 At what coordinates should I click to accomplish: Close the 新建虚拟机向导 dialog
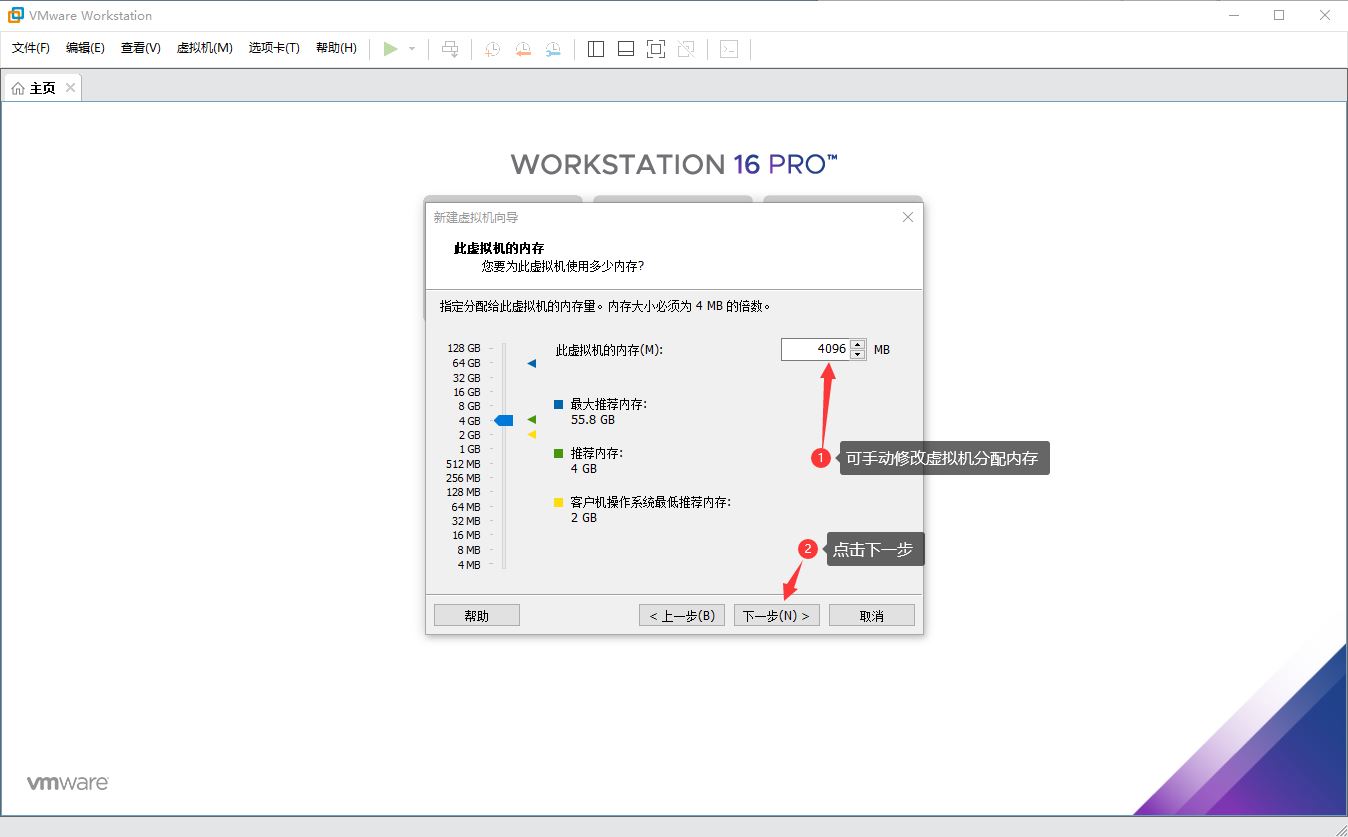(x=908, y=217)
